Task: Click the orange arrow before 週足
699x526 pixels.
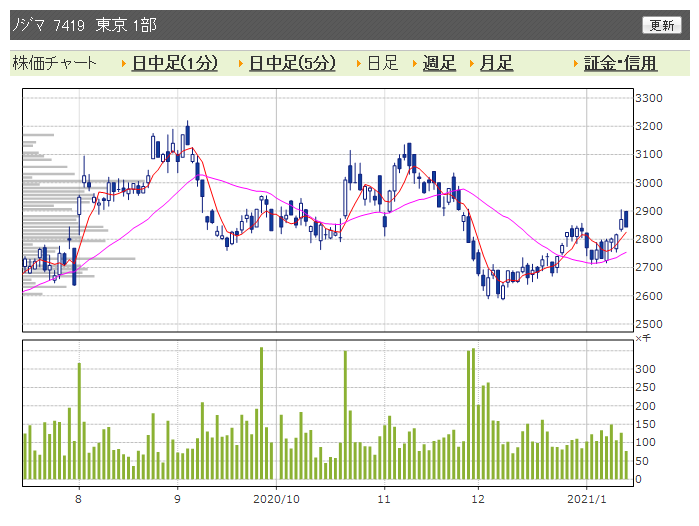Action: (x=415, y=64)
